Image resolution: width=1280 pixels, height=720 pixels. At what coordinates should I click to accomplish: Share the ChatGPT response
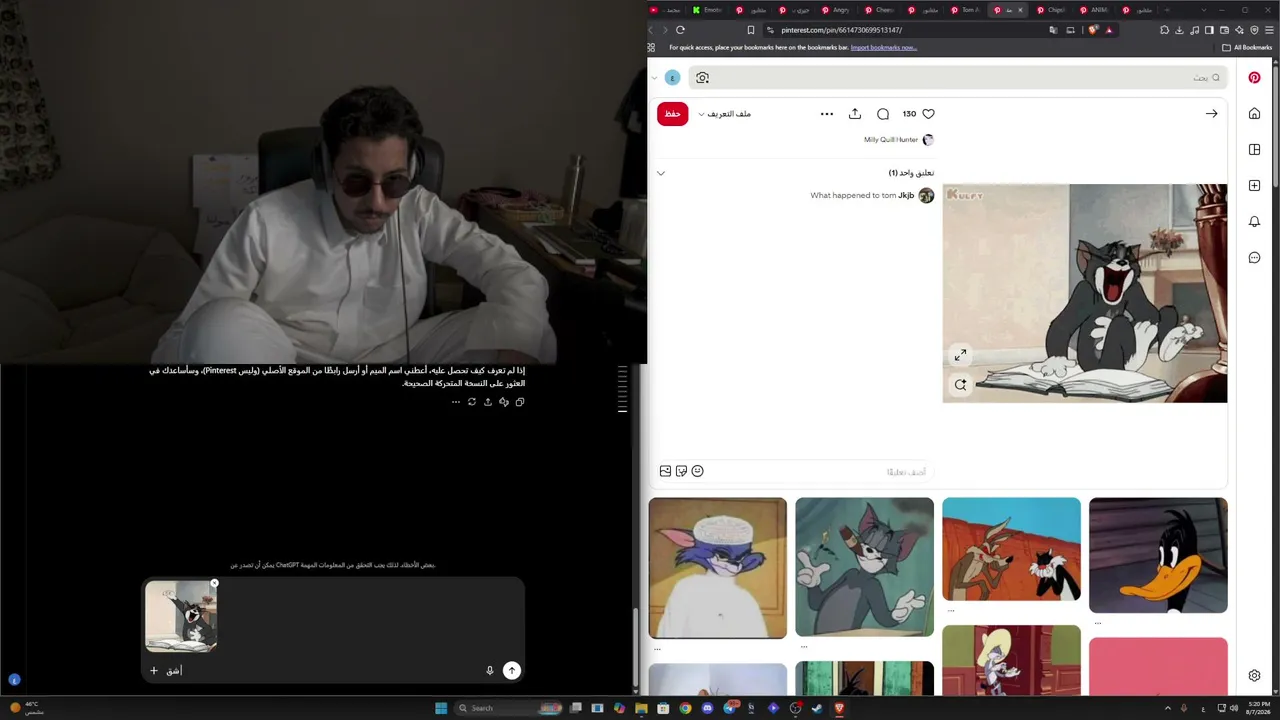pyautogui.click(x=488, y=402)
